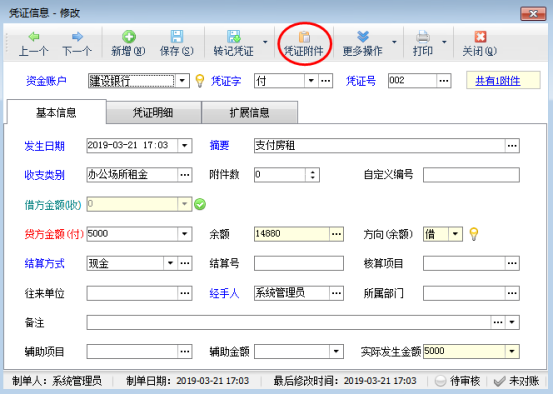Open the 结算方式 dropdown showing 现金
554x394 pixels.
point(170,263)
